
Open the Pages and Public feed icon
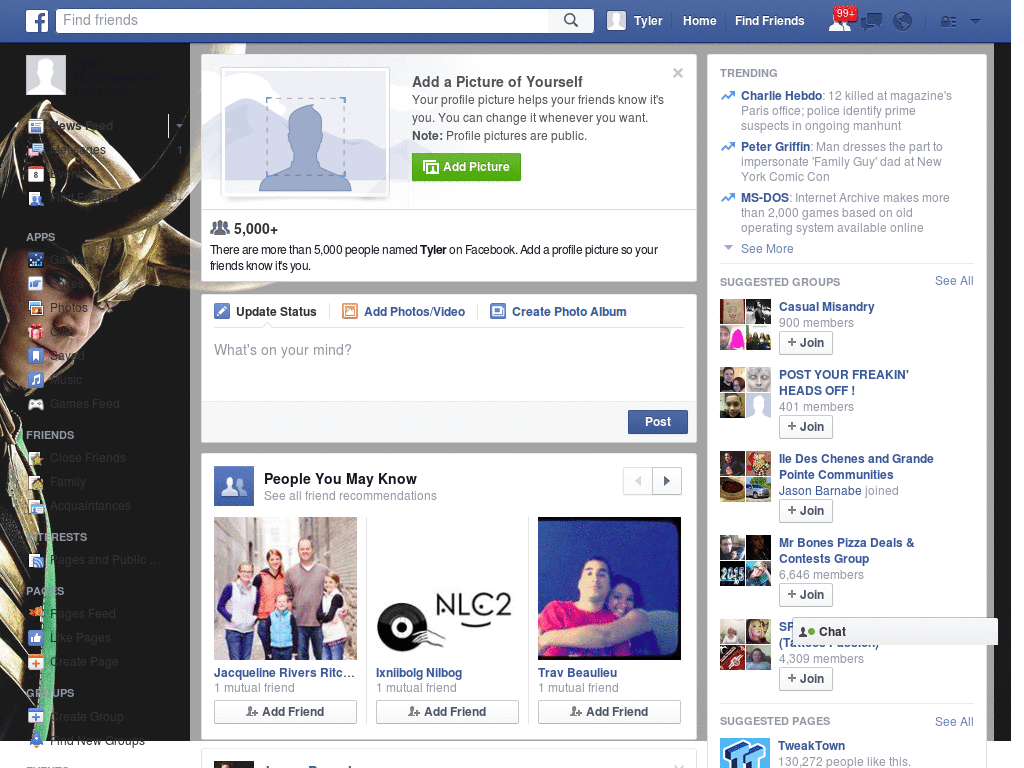tap(36, 560)
